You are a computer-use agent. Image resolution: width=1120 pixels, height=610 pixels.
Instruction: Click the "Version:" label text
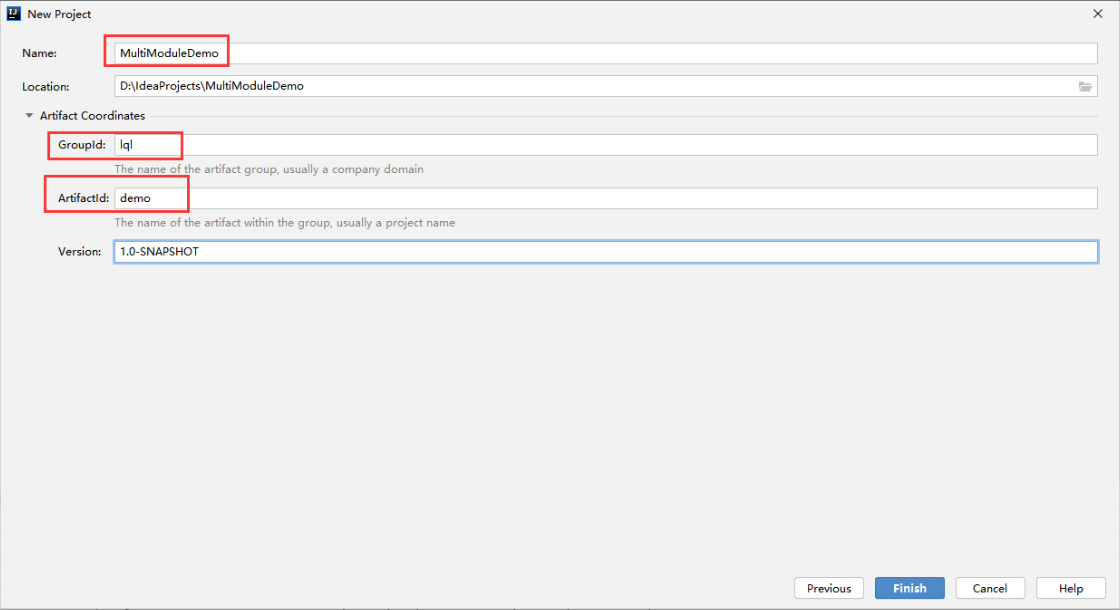tap(80, 251)
